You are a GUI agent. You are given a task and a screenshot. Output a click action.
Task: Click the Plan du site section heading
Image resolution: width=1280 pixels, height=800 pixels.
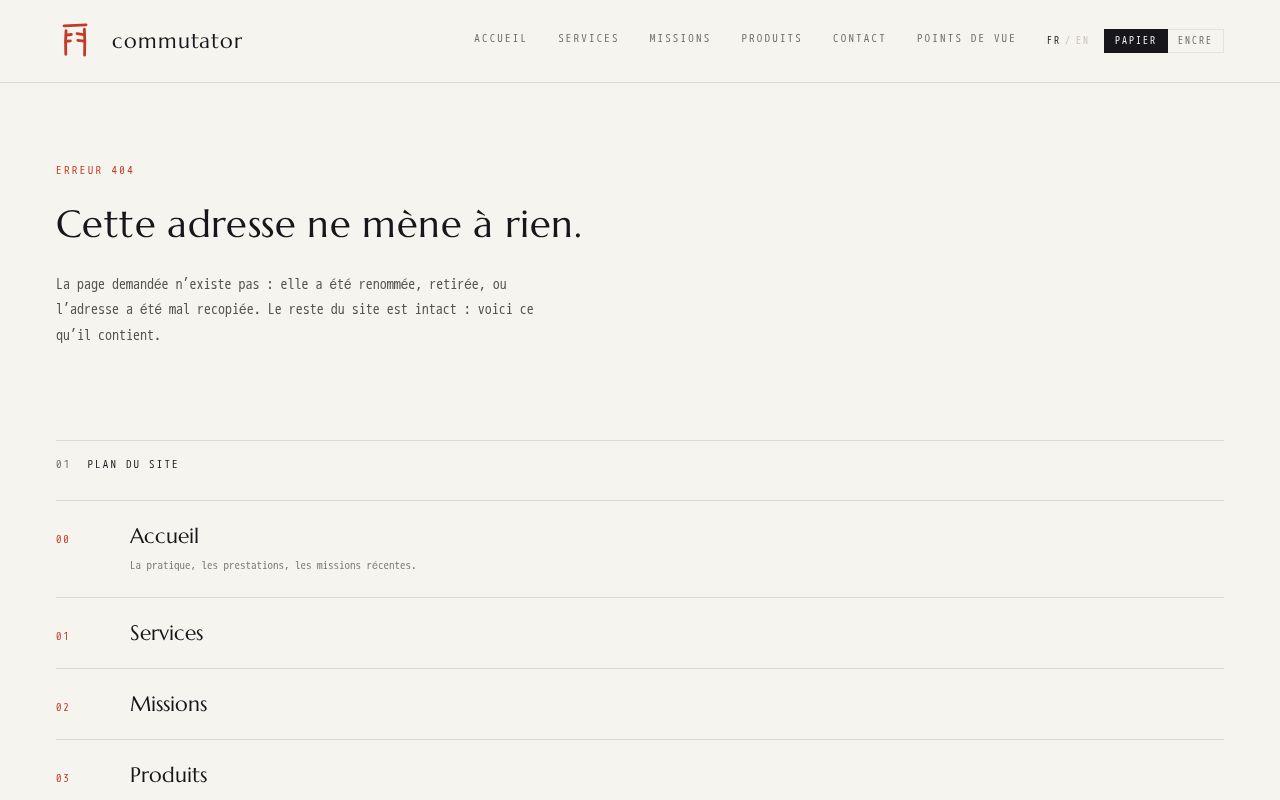[x=133, y=465]
